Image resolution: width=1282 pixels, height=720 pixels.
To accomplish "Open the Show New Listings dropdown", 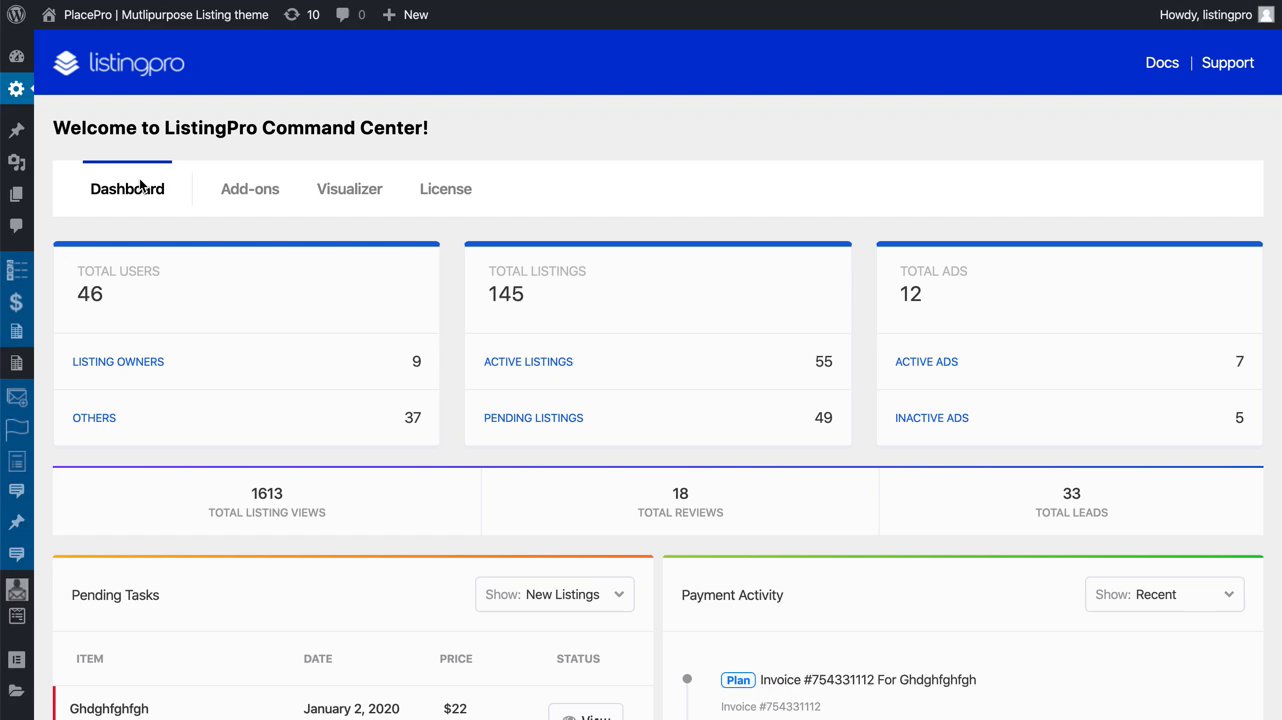I will tap(555, 594).
